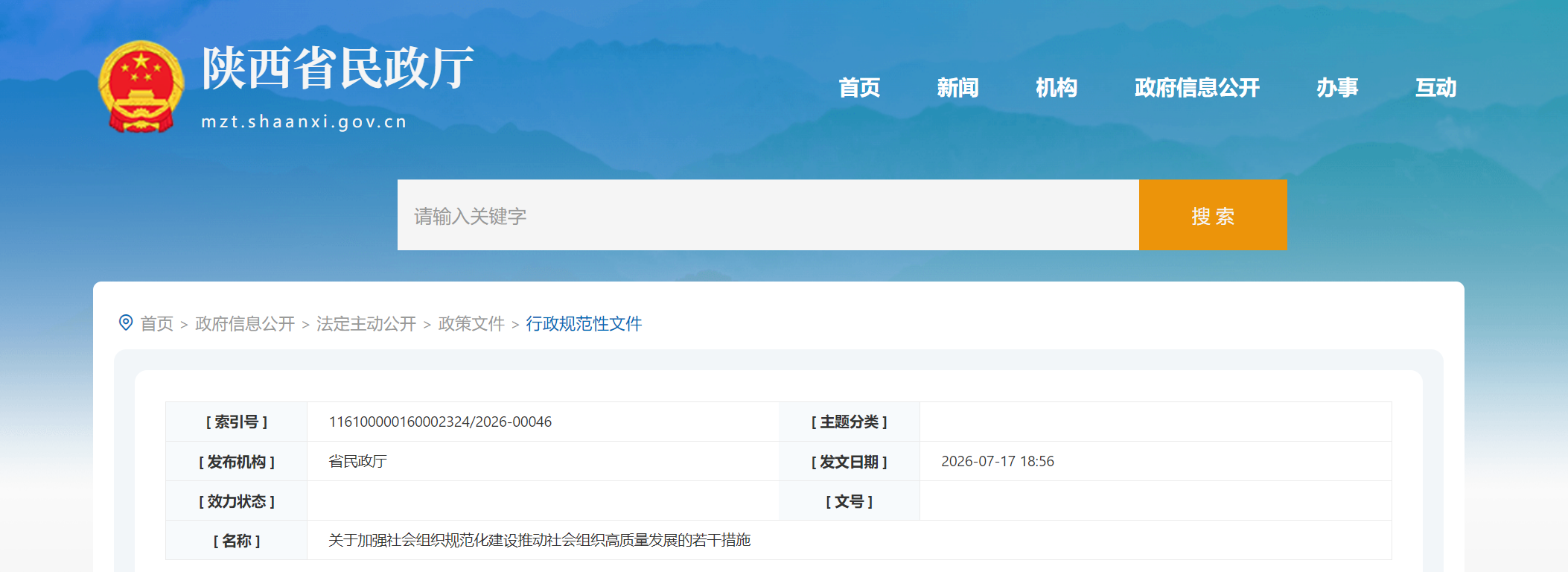Select the 互动 navigation item

click(1435, 88)
